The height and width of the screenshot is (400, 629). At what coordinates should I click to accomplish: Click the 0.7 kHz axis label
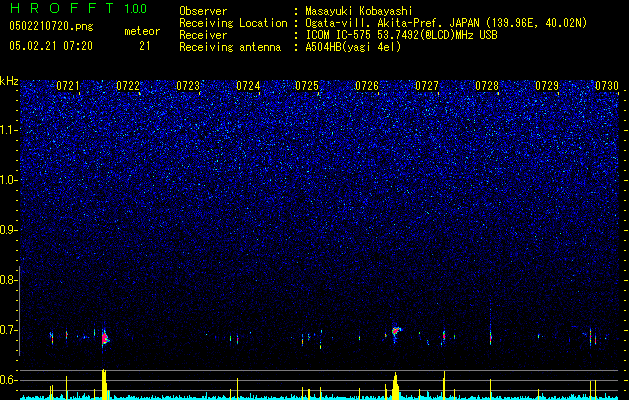[x=8, y=330]
